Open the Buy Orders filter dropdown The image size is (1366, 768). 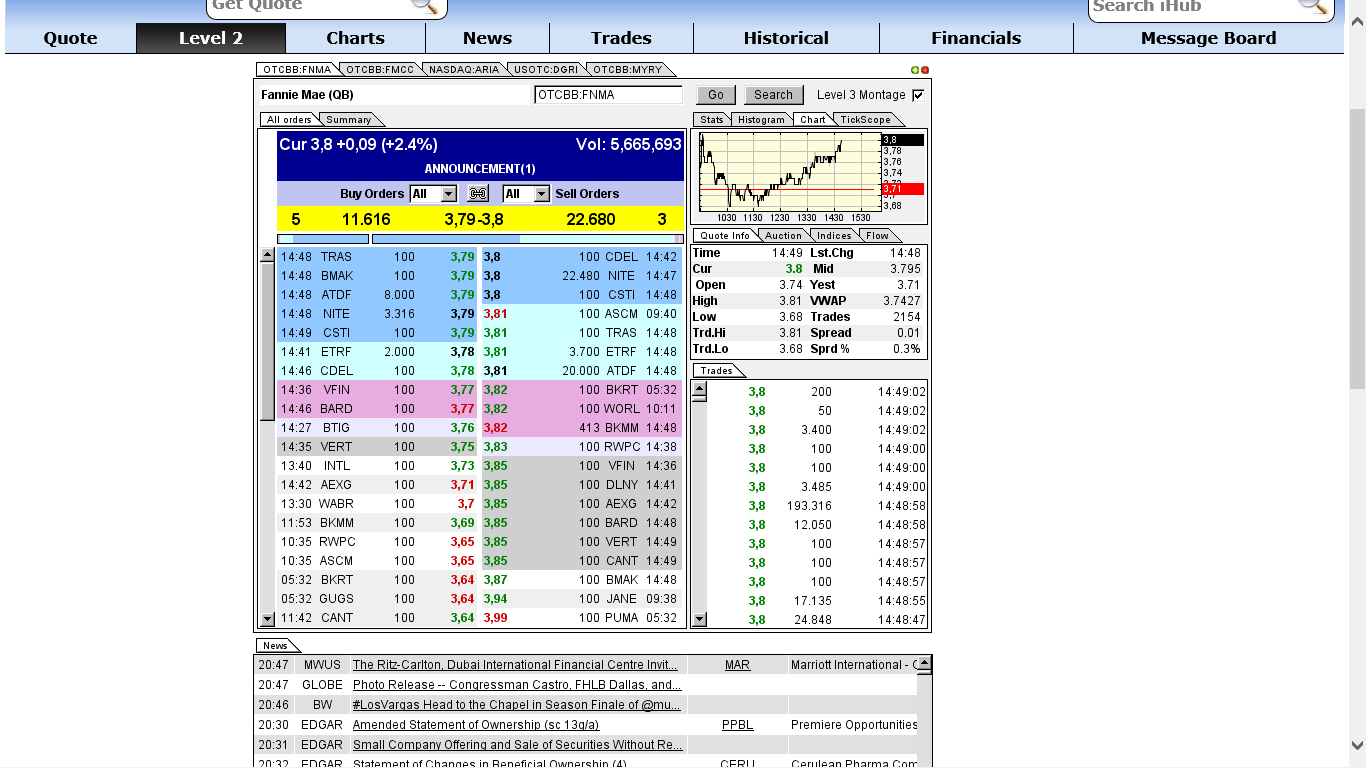coord(446,193)
